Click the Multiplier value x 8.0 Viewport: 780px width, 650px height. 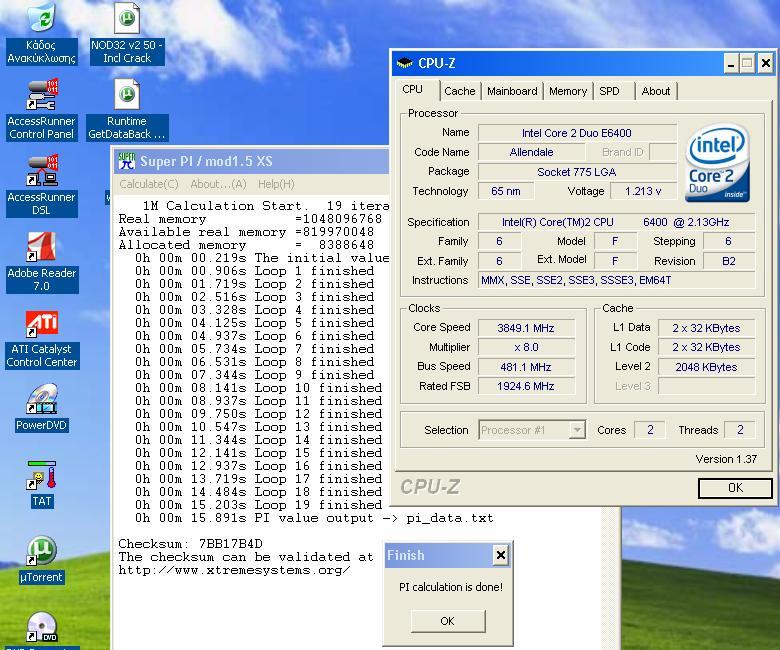tap(526, 347)
